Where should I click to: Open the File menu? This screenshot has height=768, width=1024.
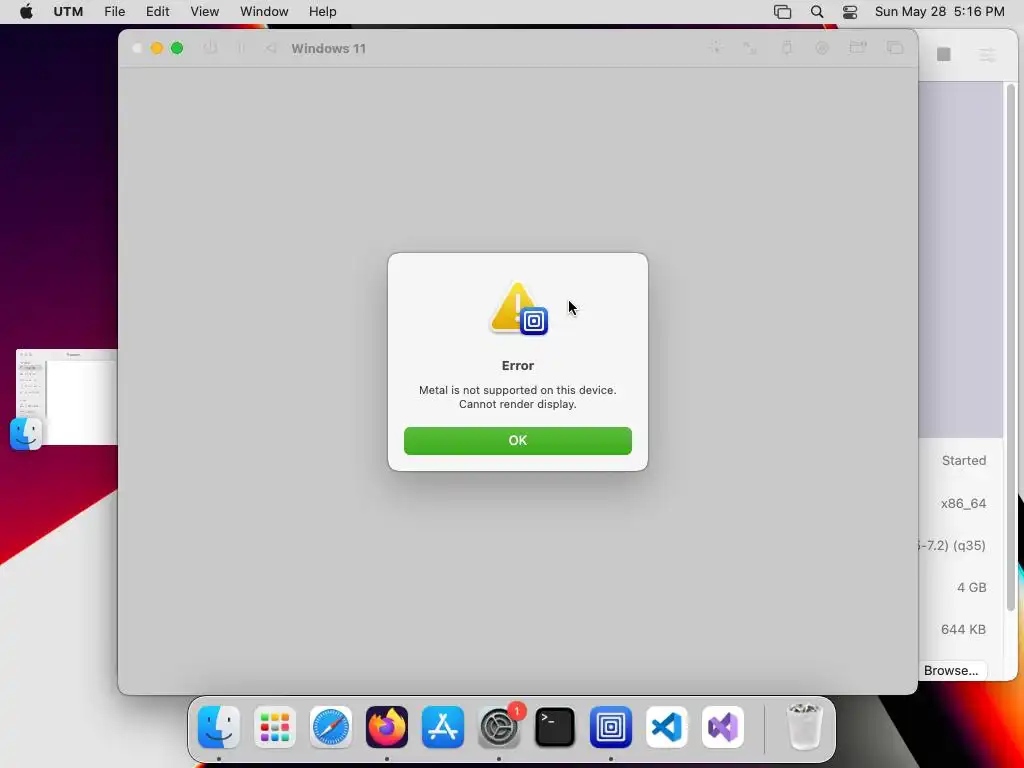click(114, 12)
